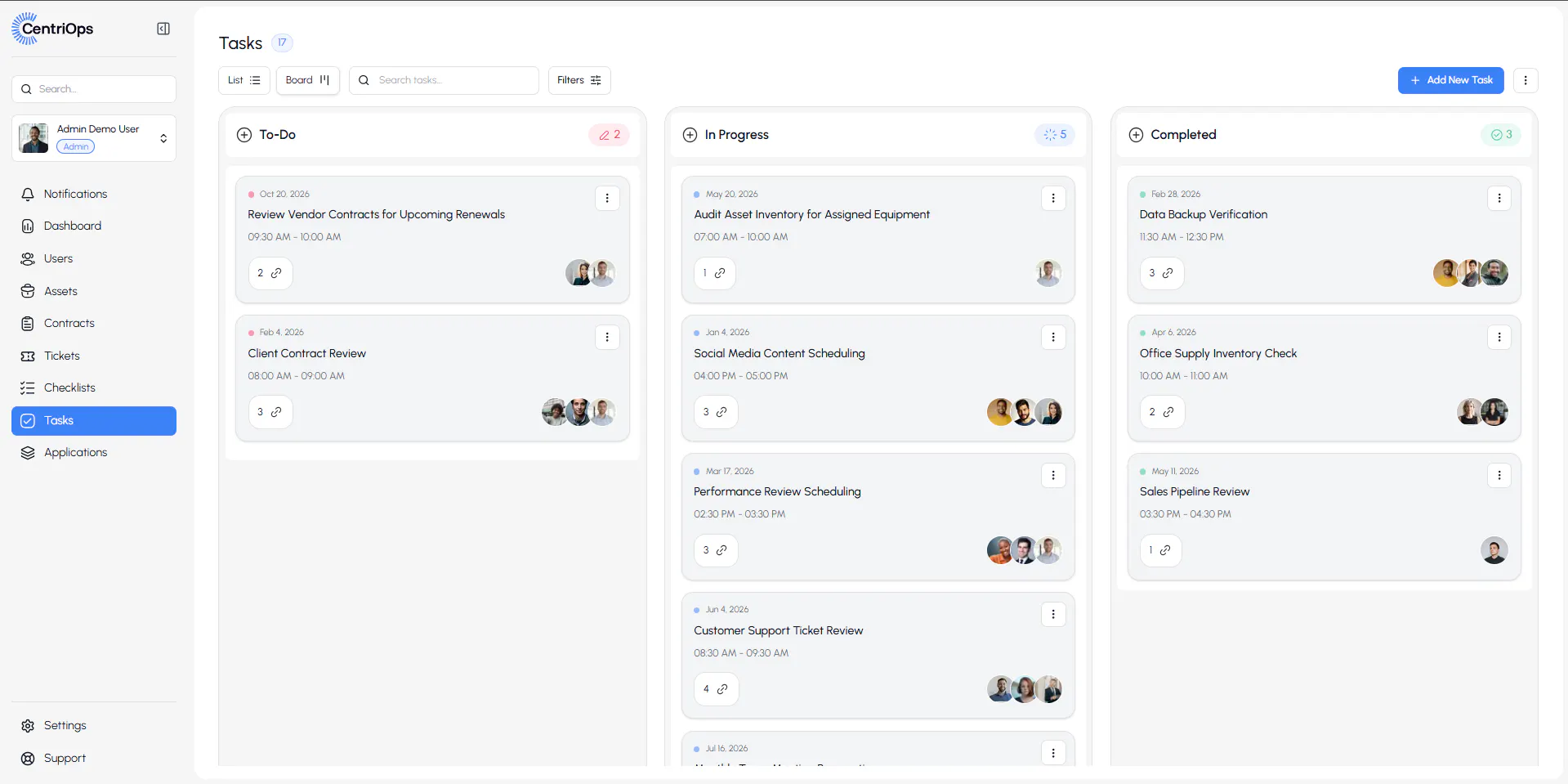Open Audit Asset Inventory for Assigned Equipment task
This screenshot has height=784, width=1568.
[812, 215]
